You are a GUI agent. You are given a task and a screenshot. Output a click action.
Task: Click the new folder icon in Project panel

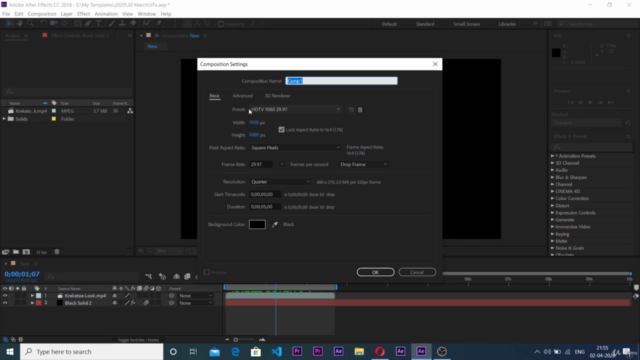[16, 252]
